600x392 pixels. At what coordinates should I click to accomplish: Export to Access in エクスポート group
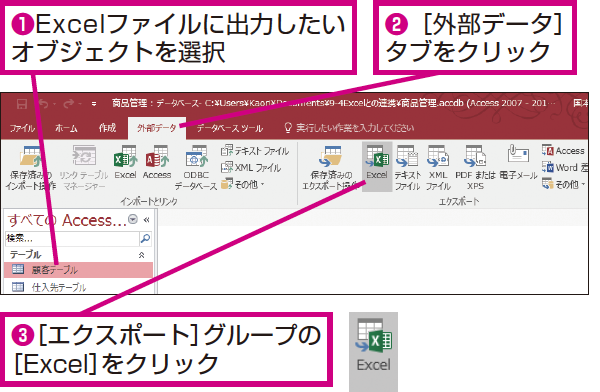563,151
